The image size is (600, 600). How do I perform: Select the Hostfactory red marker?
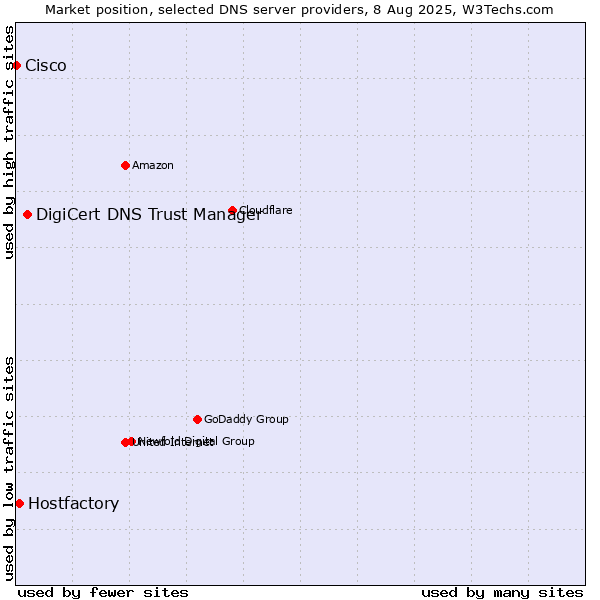(20, 504)
